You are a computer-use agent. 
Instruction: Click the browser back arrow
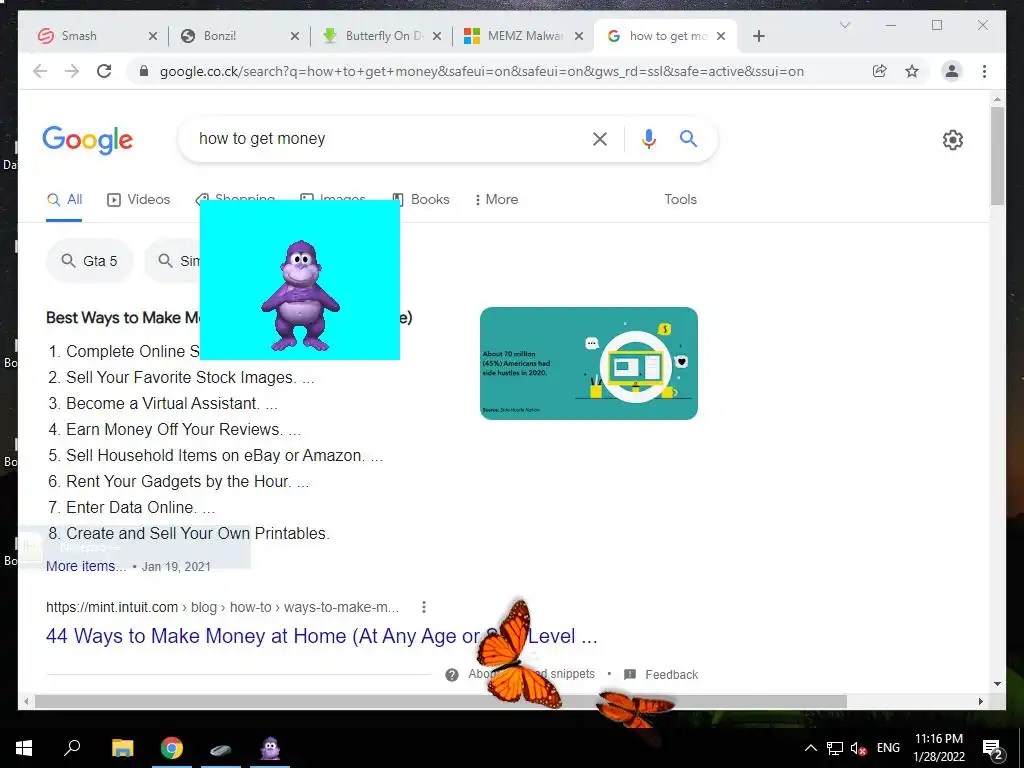click(x=40, y=71)
